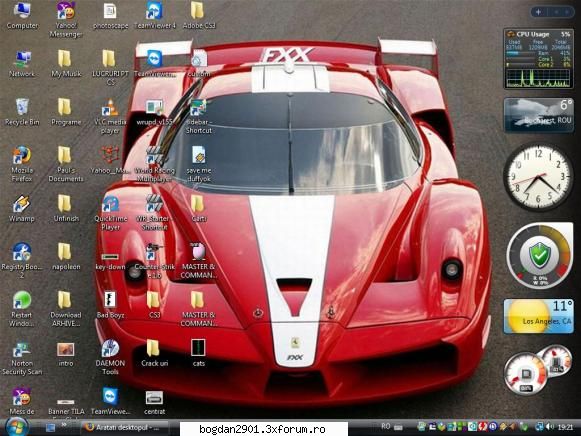
Task: Select the custom desktop file icon
Action: [199, 64]
